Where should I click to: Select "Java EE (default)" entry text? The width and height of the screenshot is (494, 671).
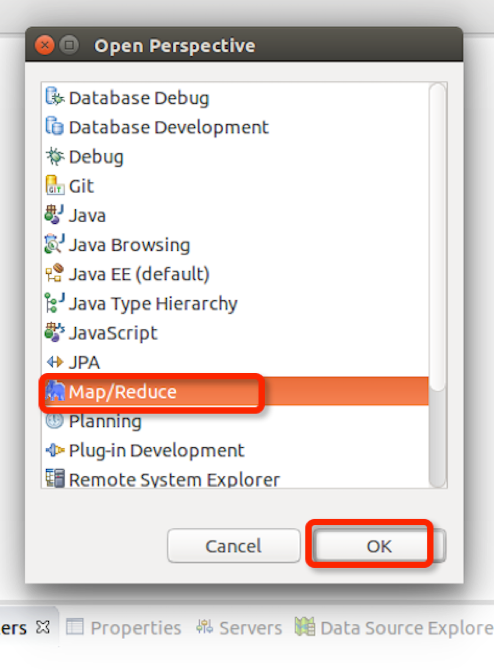point(139,274)
